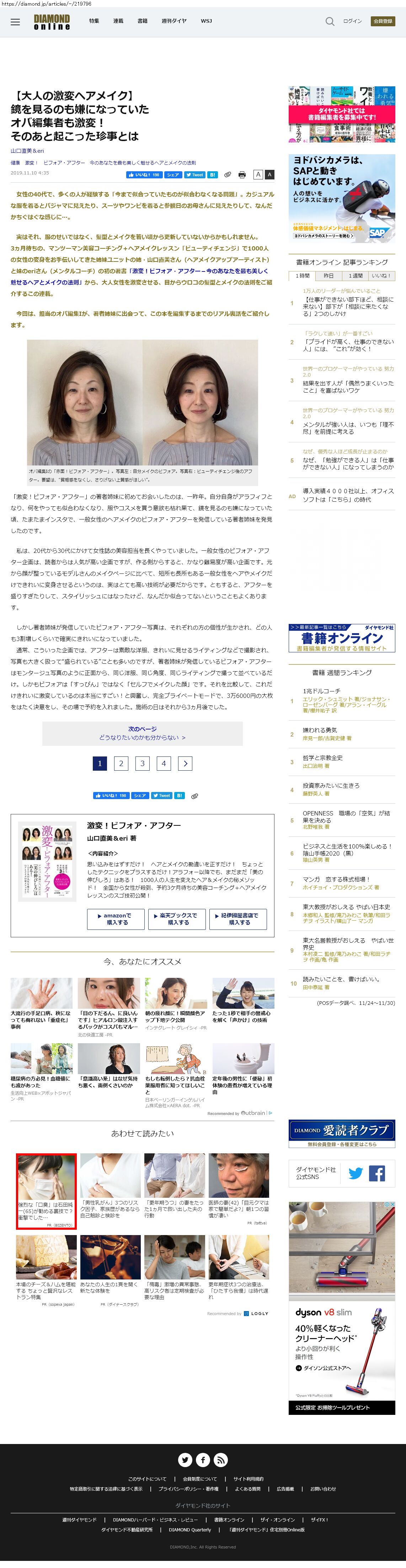Click 次のページ link box
The height and width of the screenshot is (1568, 406).
click(x=143, y=733)
